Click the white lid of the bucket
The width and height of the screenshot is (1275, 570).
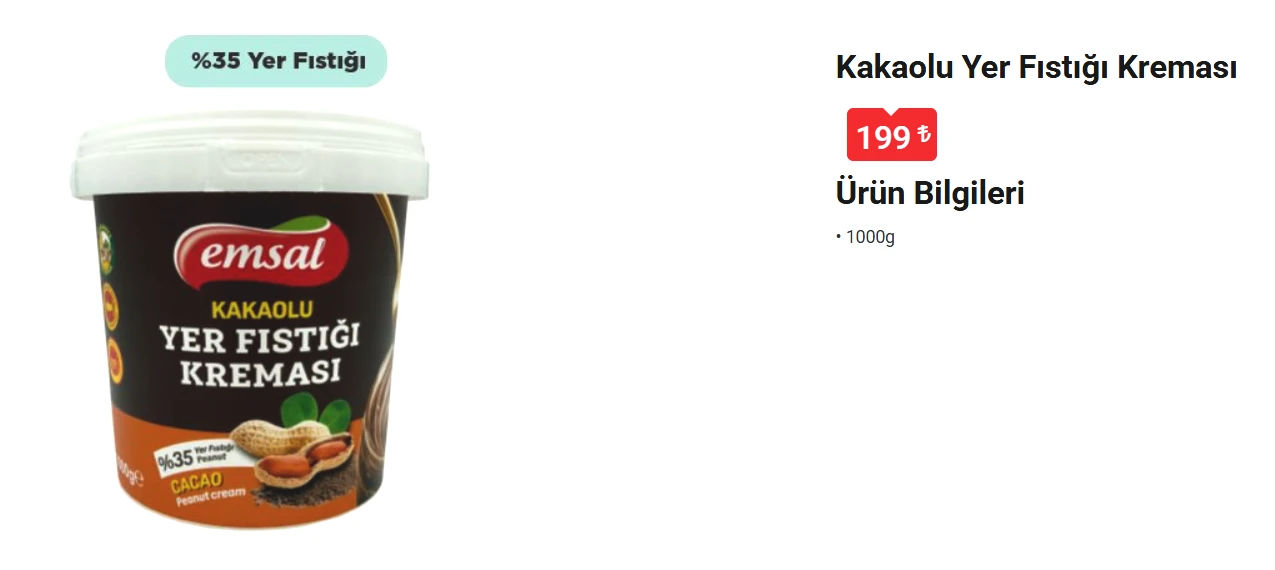point(249,155)
